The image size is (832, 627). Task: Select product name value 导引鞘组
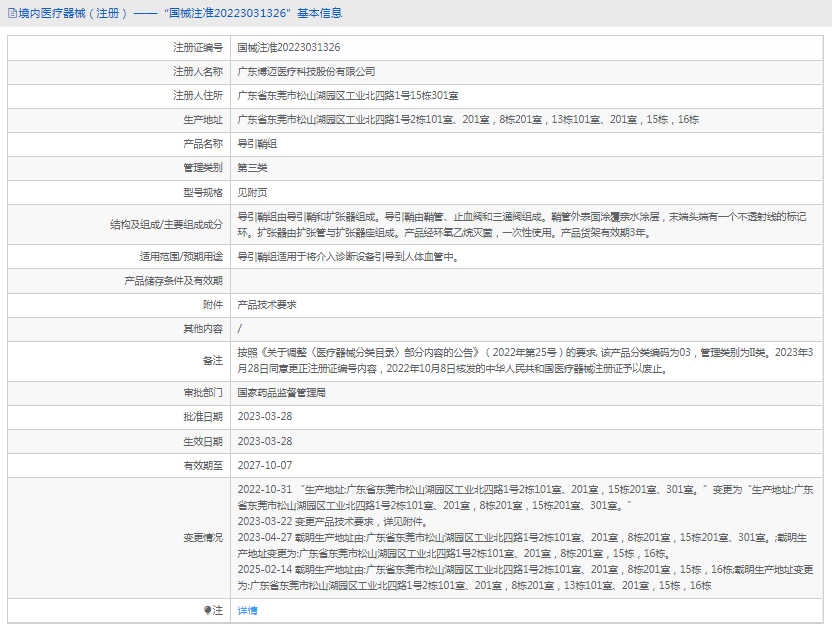pyautogui.click(x=257, y=144)
